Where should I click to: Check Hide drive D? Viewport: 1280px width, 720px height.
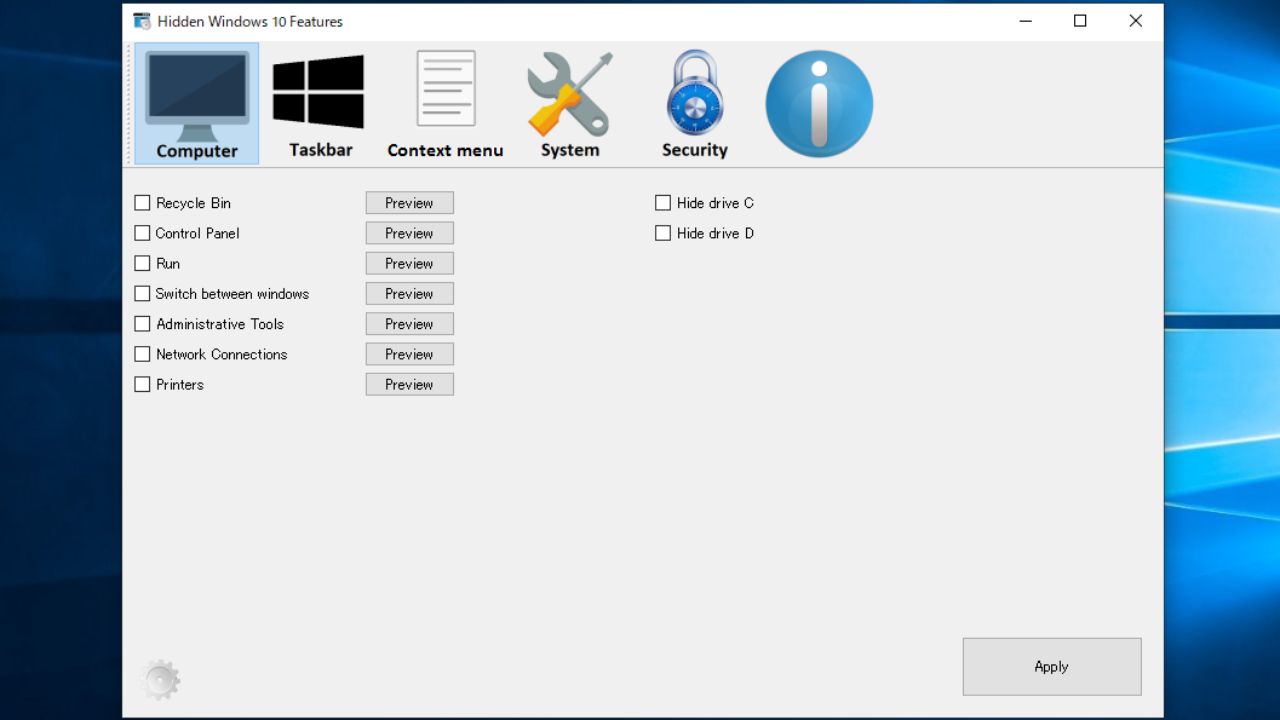click(x=663, y=233)
